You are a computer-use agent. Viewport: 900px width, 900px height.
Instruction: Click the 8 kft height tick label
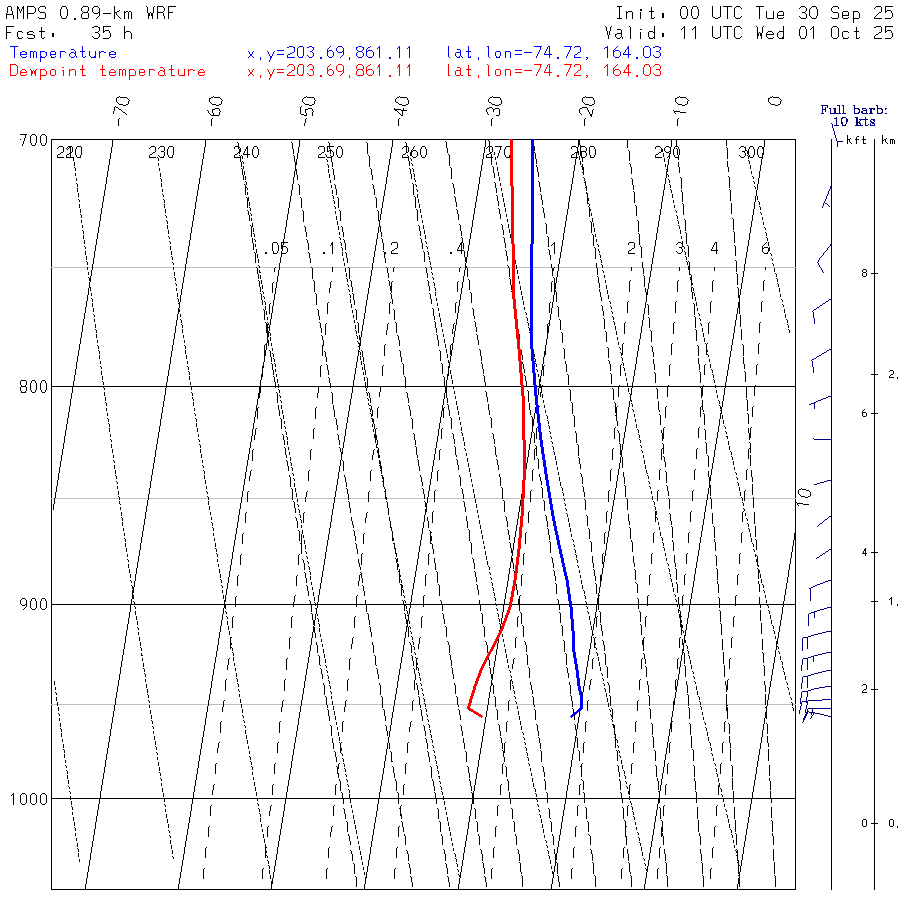(x=864, y=274)
